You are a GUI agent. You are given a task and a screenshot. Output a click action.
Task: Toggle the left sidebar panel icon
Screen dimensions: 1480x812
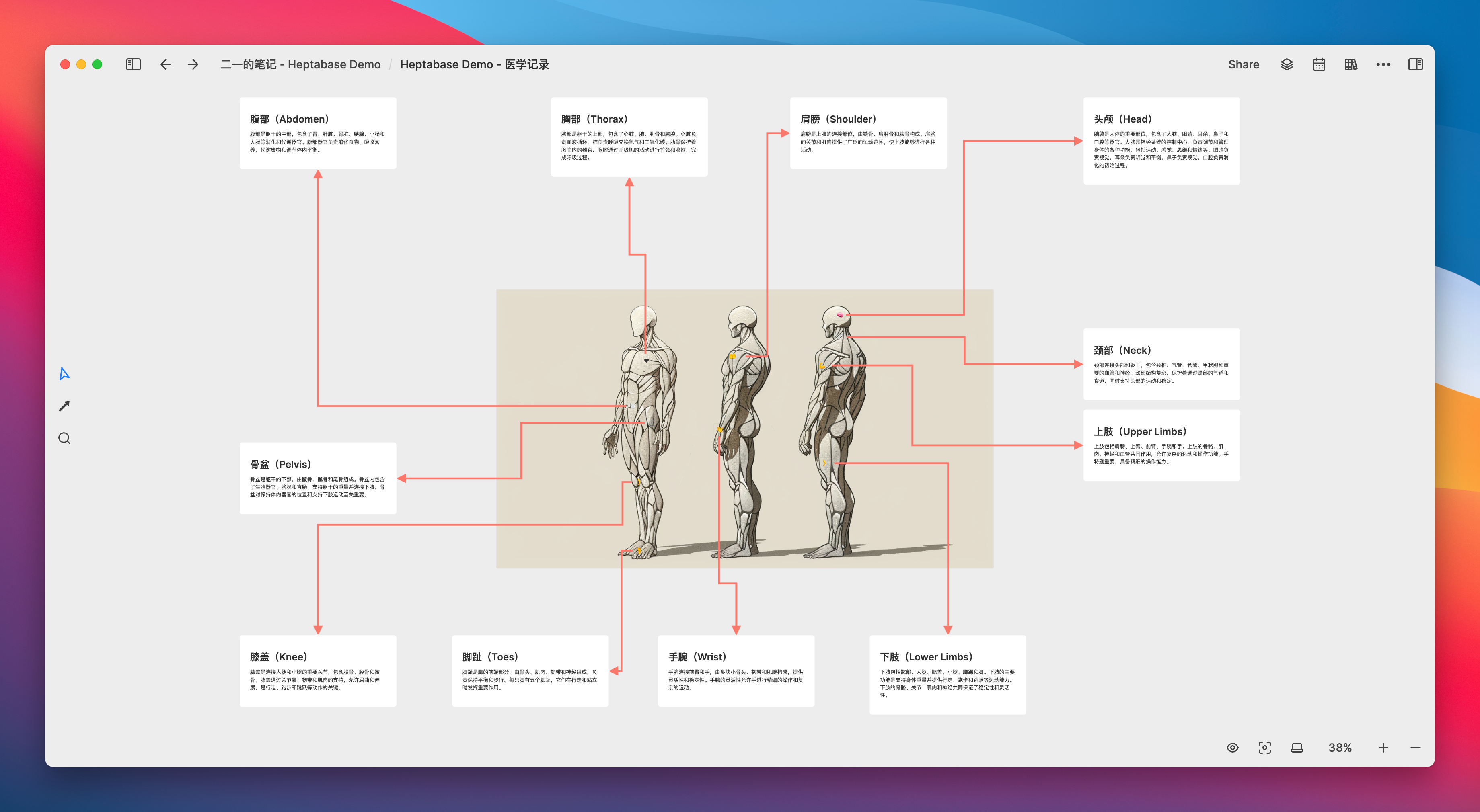pos(133,64)
